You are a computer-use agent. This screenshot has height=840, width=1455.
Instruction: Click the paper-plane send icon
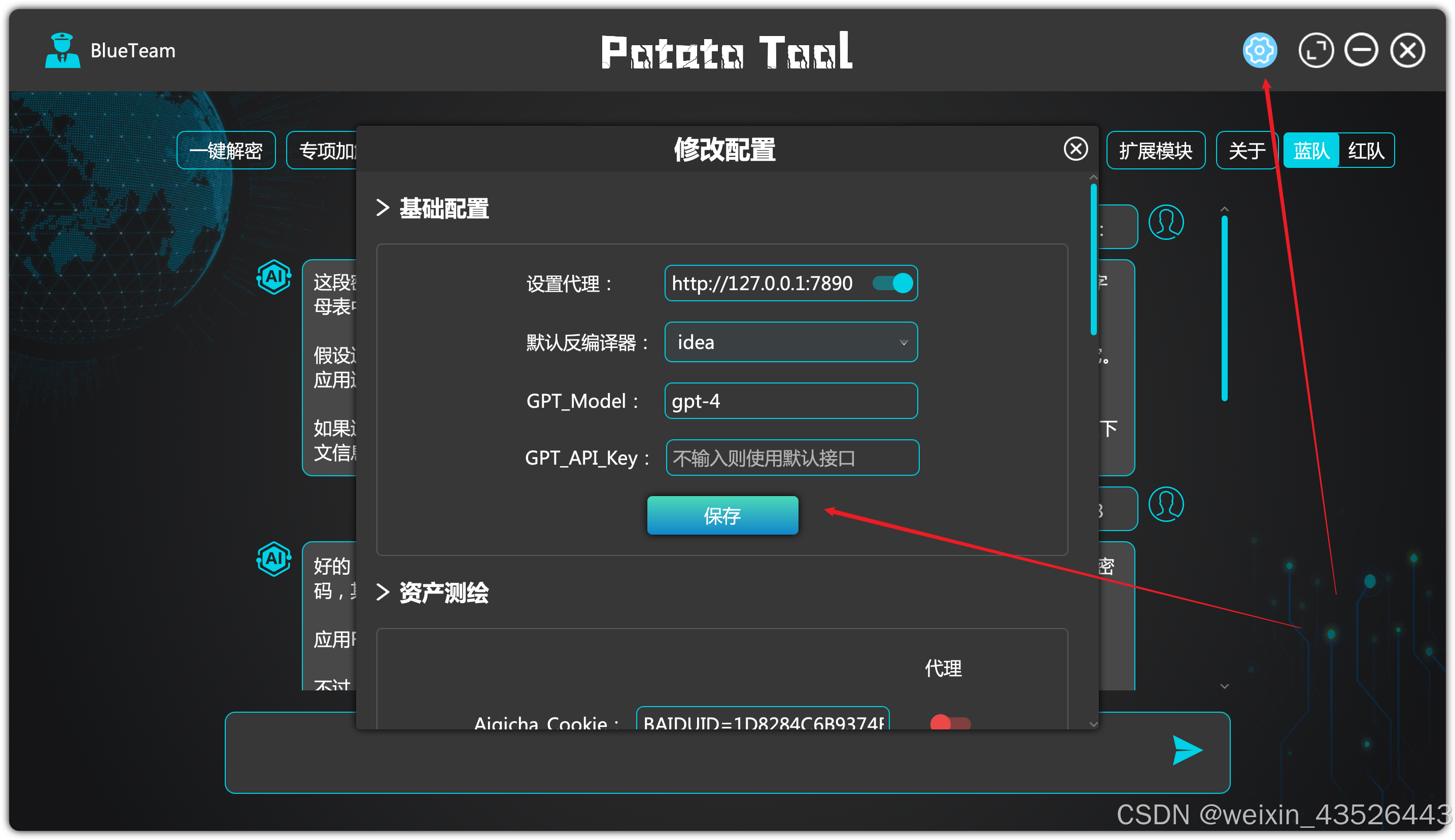(1186, 750)
